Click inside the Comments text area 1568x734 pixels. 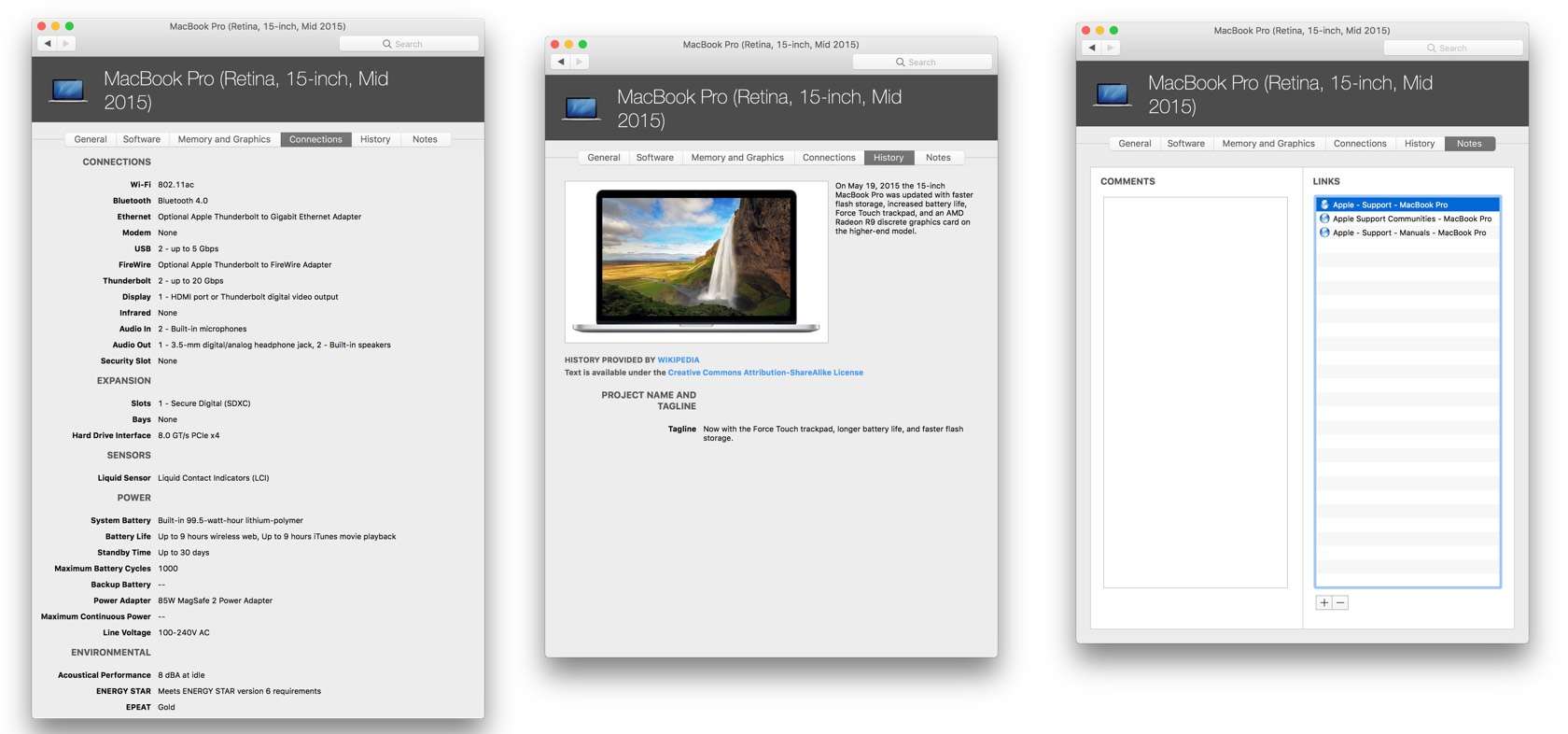click(x=1196, y=392)
